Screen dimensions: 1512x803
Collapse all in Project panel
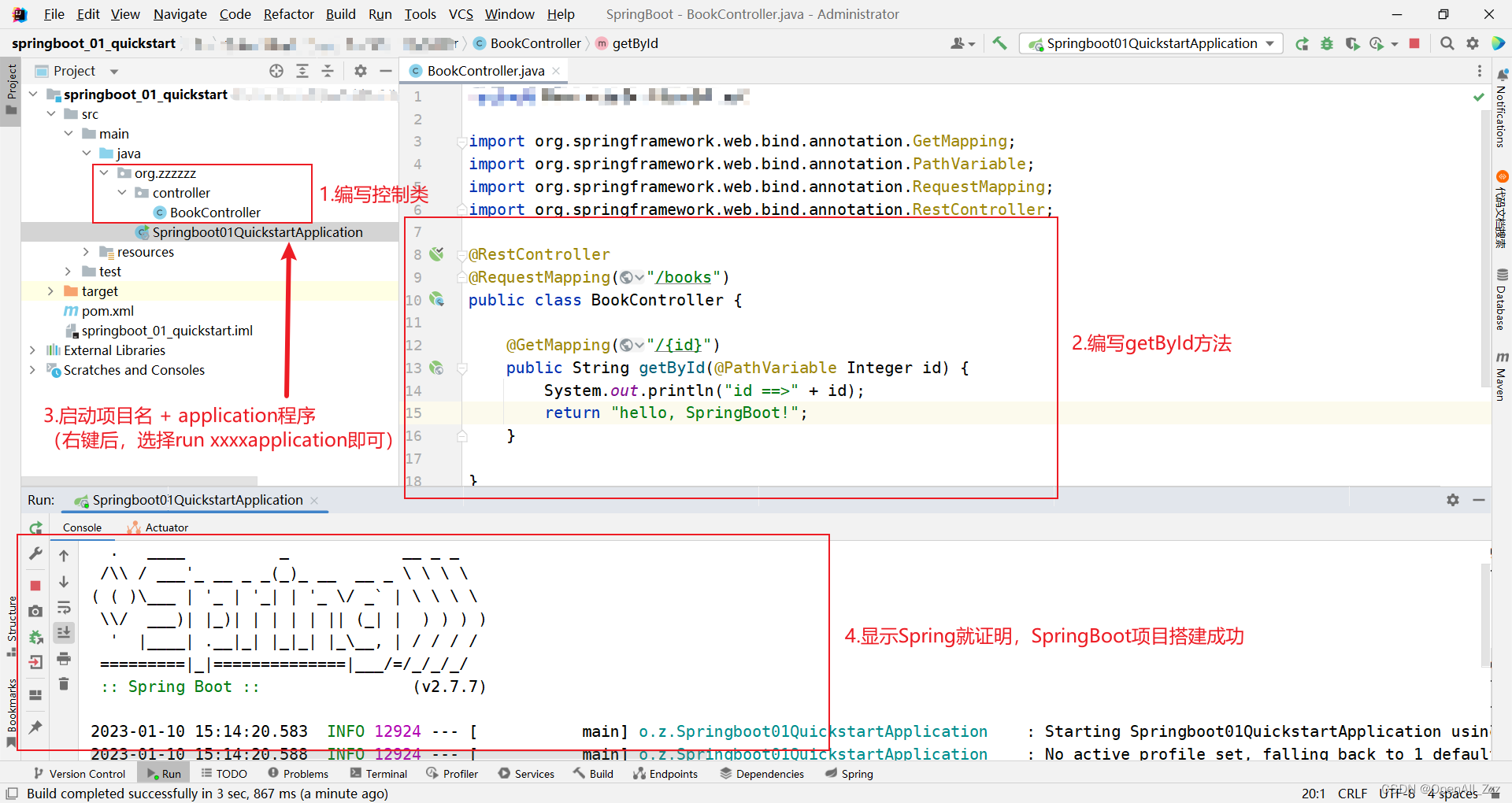pyautogui.click(x=328, y=71)
